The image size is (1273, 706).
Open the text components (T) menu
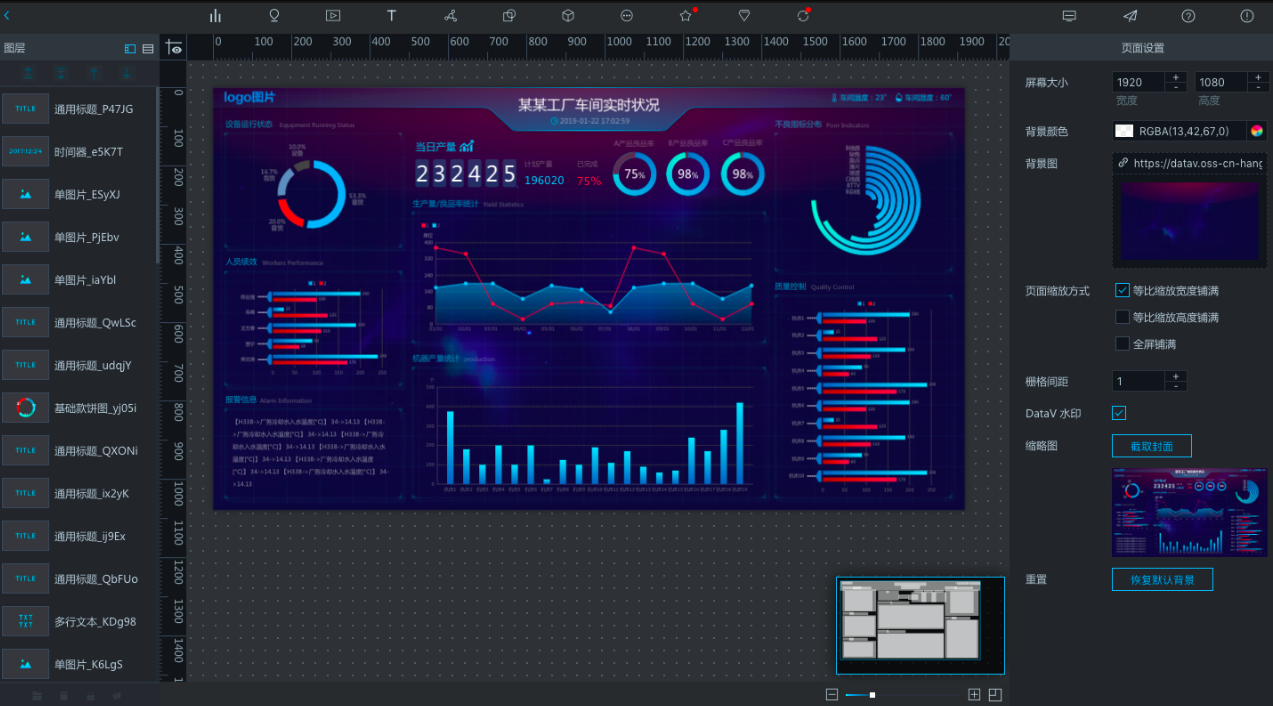(x=391, y=16)
